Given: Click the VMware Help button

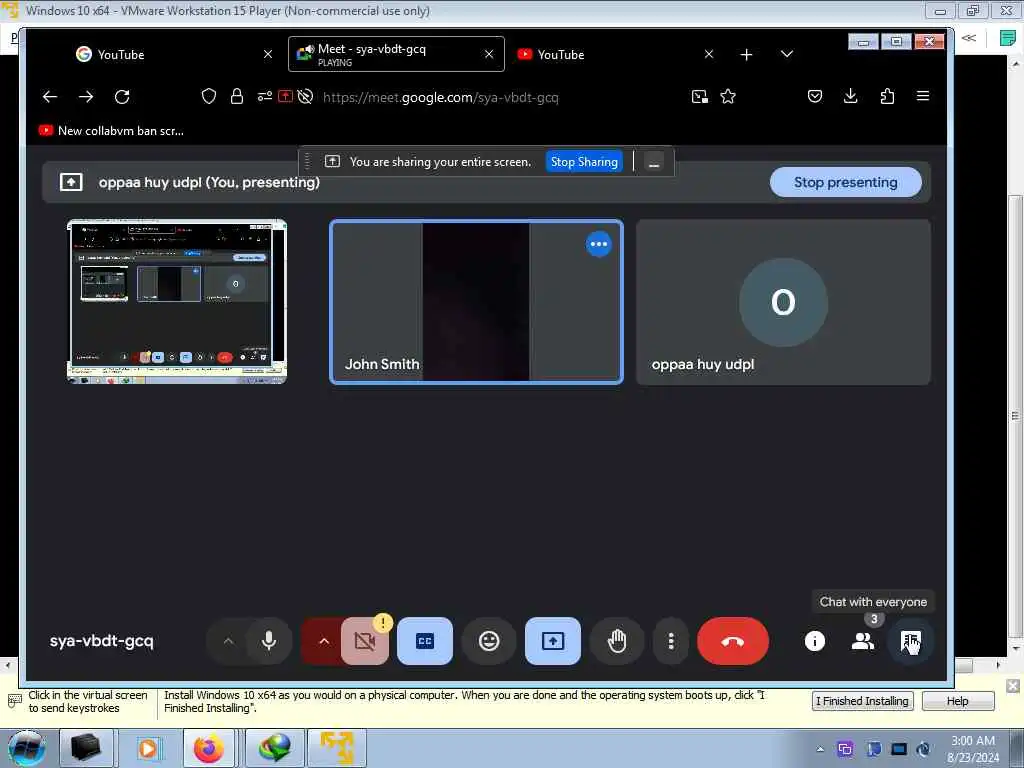Looking at the screenshot, I should (x=957, y=701).
